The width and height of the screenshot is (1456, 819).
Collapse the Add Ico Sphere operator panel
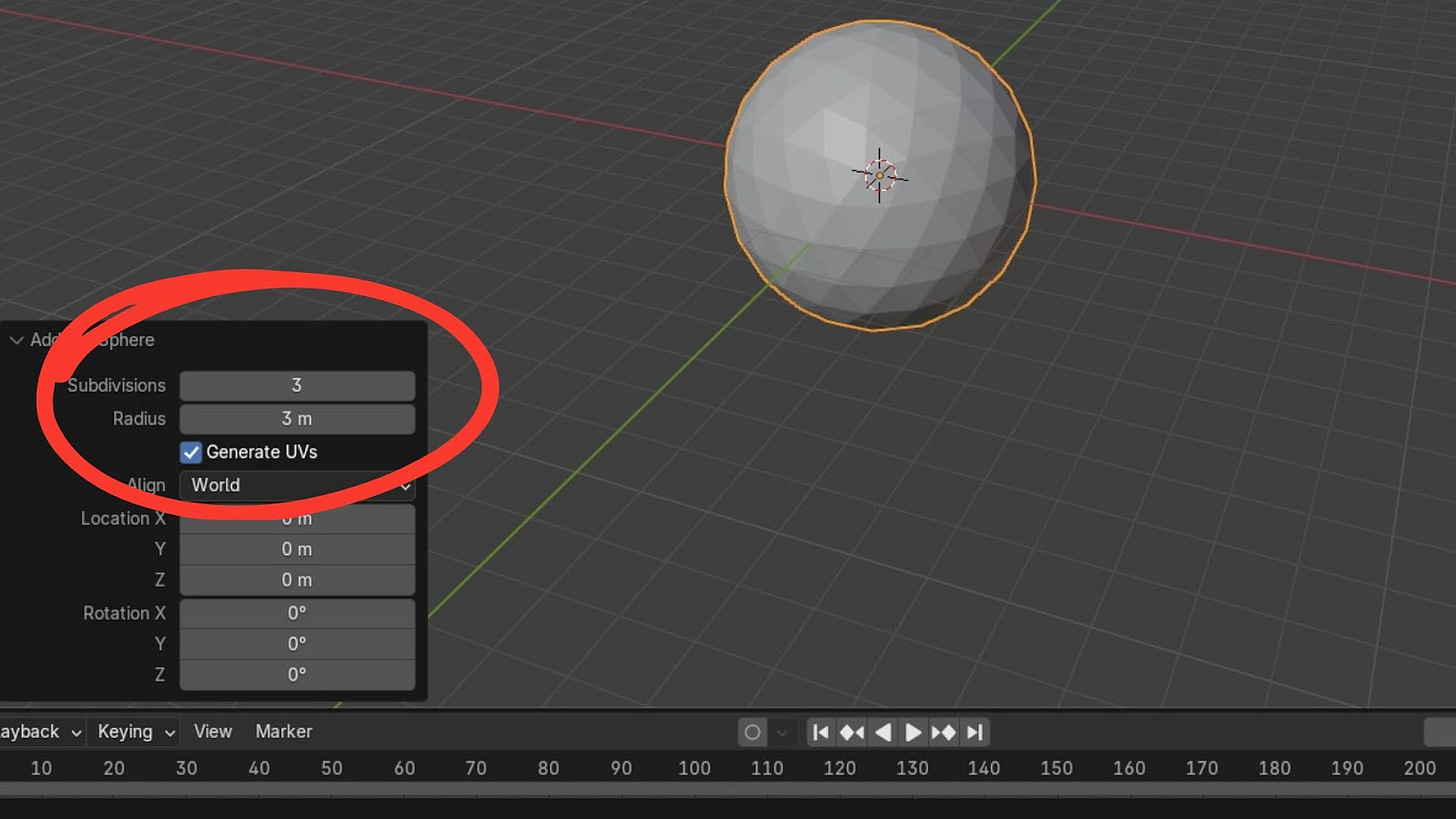16,340
